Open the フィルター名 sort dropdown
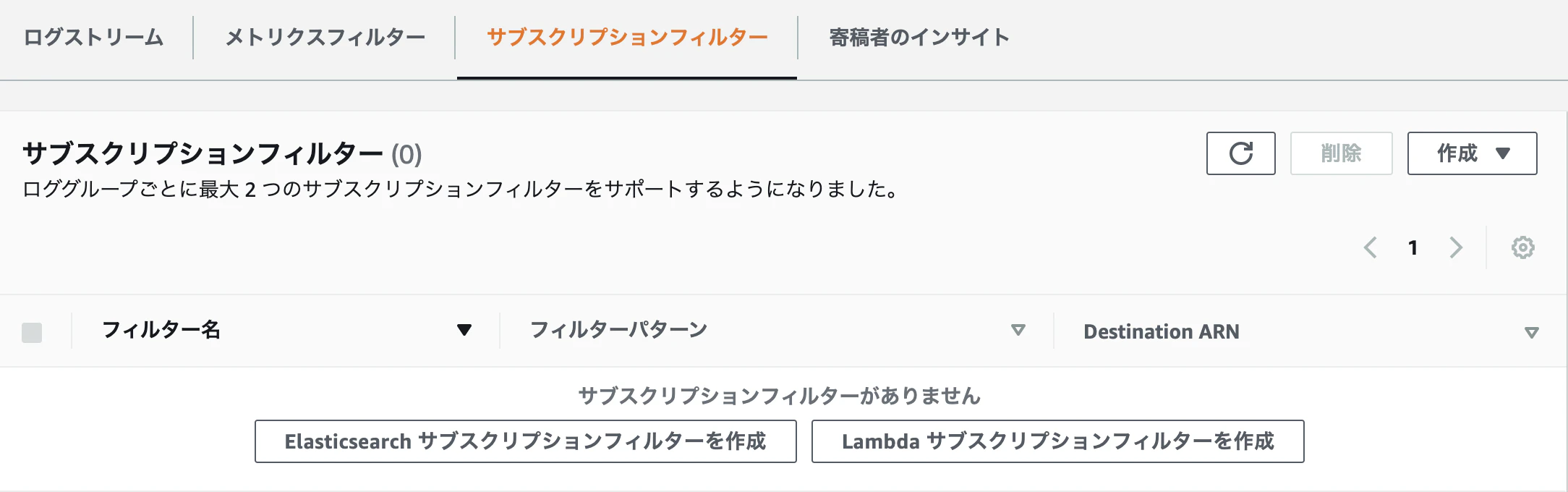Image resolution: width=1568 pixels, height=492 pixels. click(x=465, y=330)
